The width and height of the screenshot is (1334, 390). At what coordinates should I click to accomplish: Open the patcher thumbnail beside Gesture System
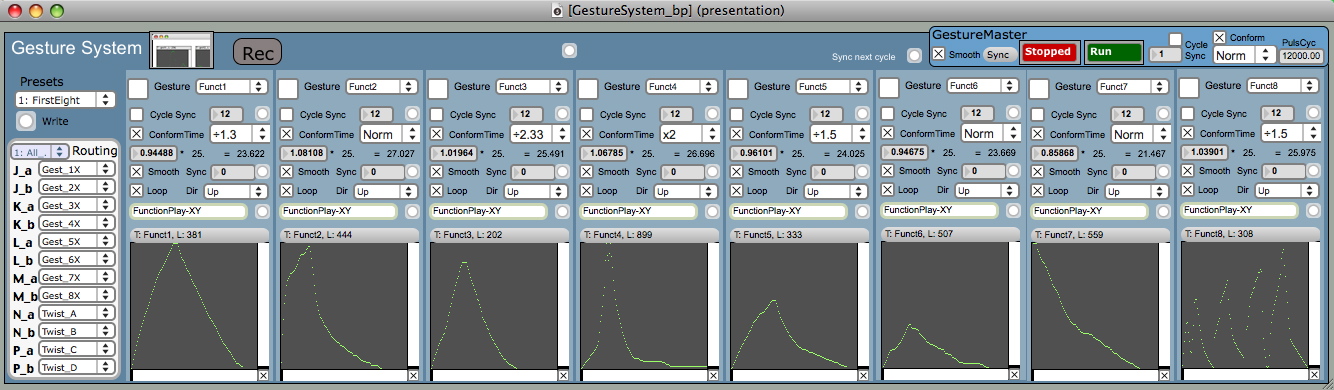point(181,49)
